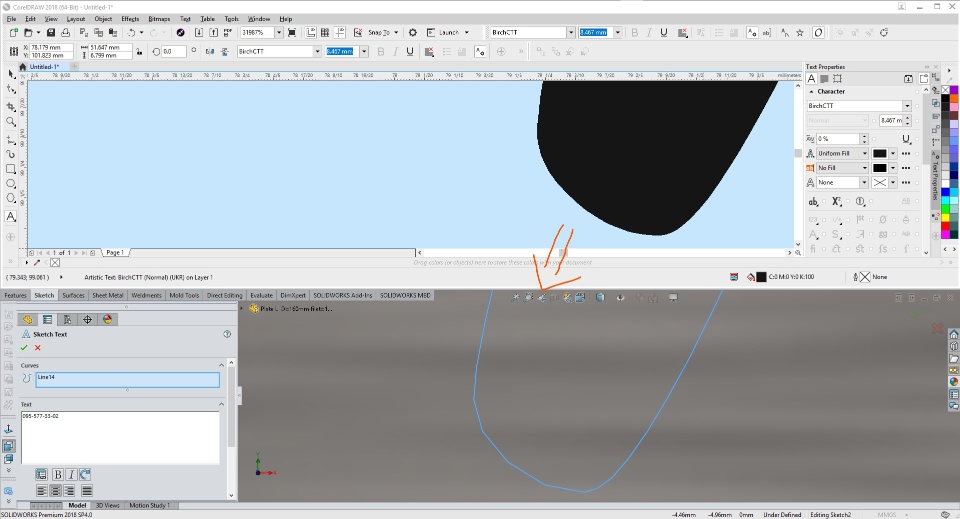Viewport: 960px width, 519px height.
Task: Toggle lock ratio padlock in property bar
Action: pos(140,51)
